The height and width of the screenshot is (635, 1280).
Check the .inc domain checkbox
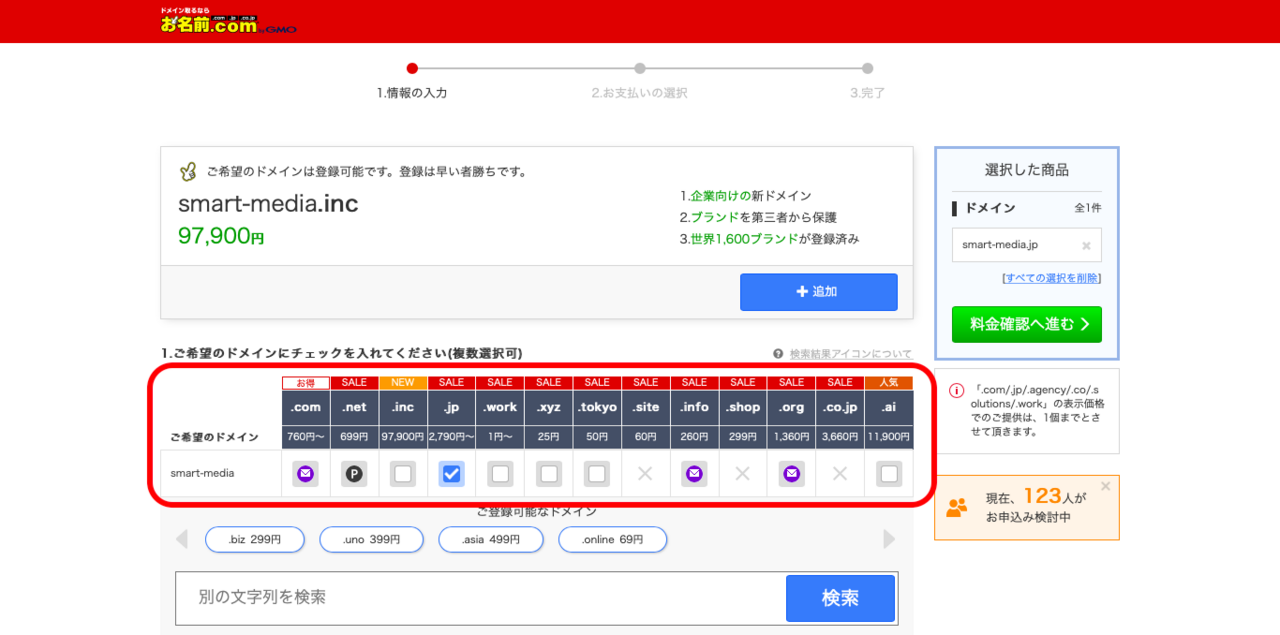click(403, 474)
